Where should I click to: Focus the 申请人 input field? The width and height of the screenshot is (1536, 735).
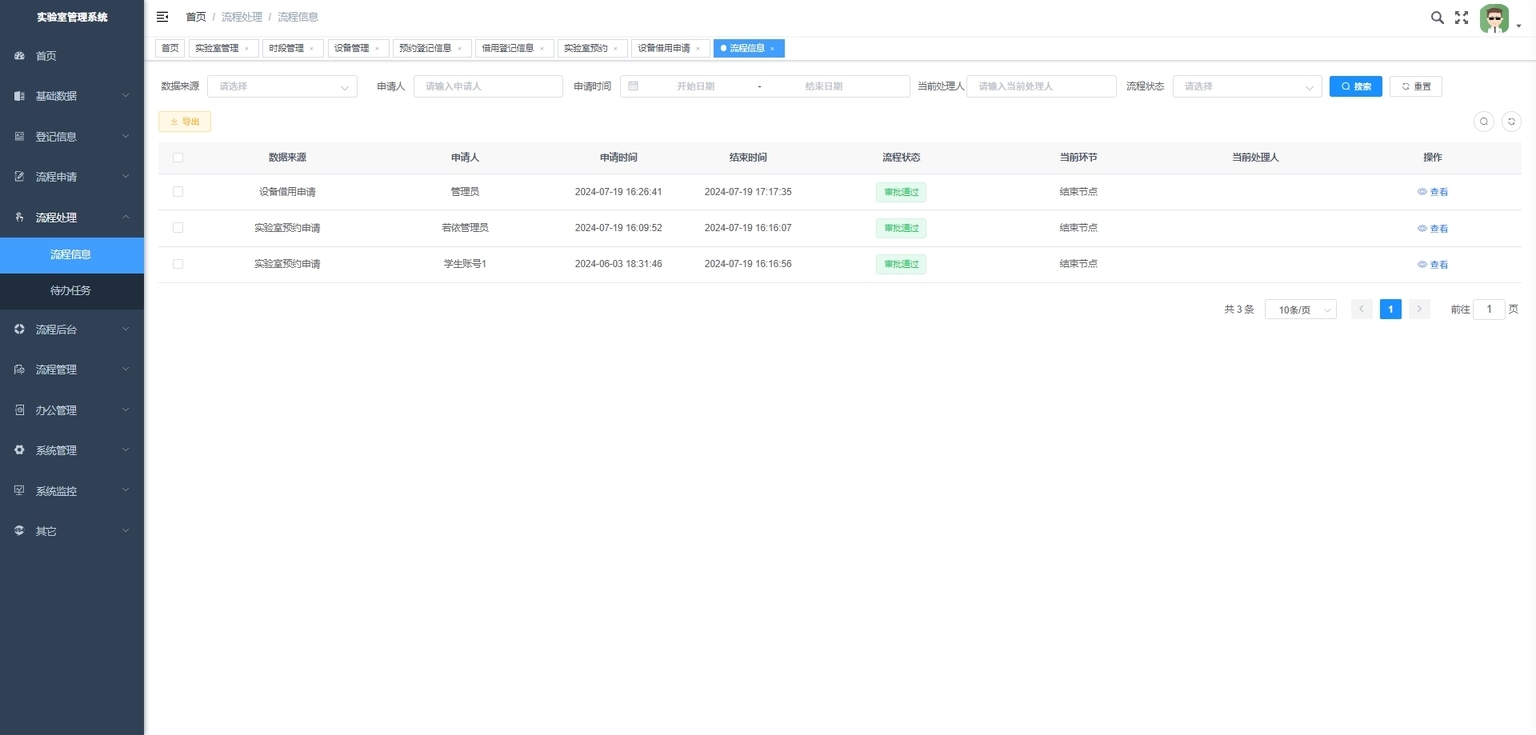coord(488,86)
